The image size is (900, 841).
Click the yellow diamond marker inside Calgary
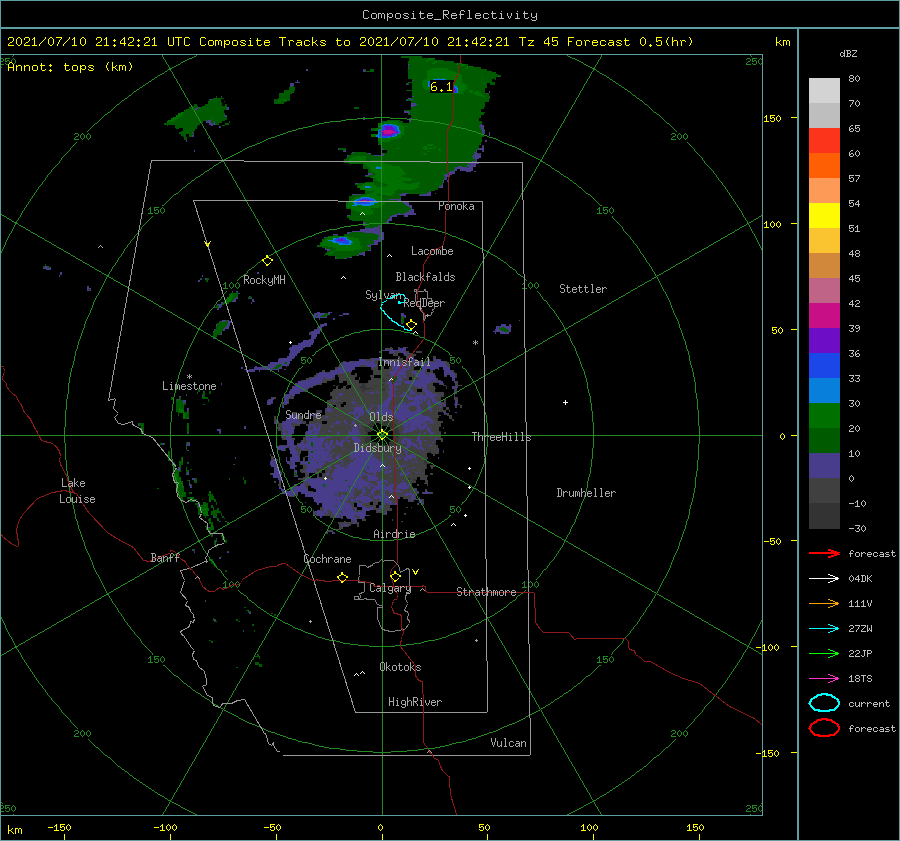(395, 576)
